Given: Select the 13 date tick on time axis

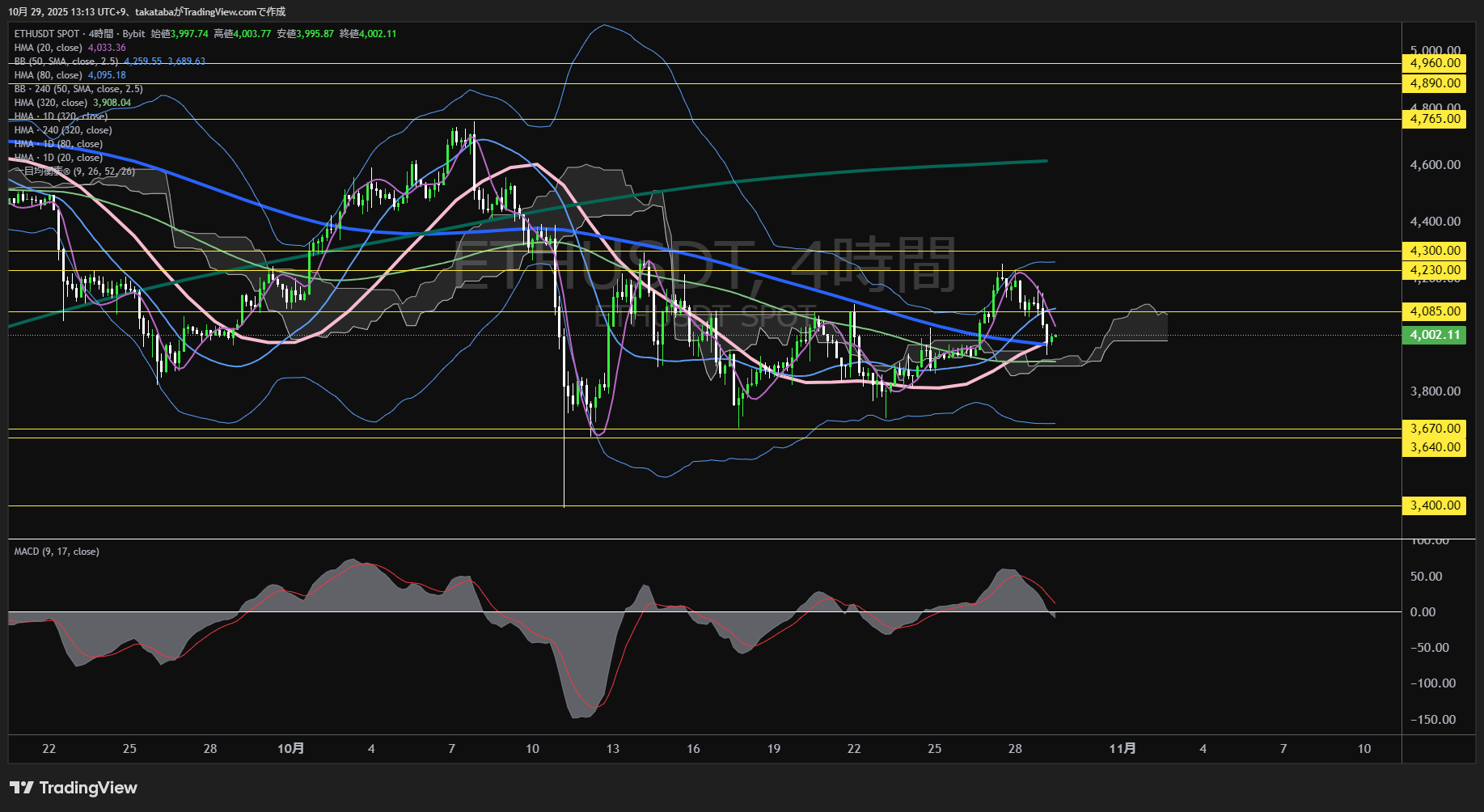Looking at the screenshot, I should tap(612, 749).
